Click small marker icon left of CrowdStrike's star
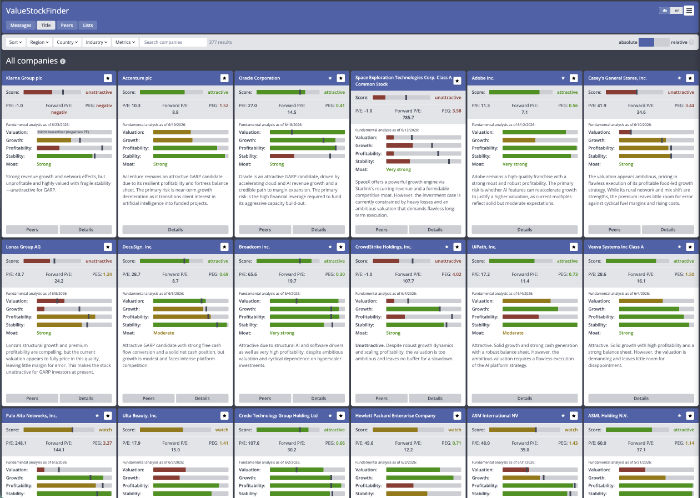 [446, 247]
